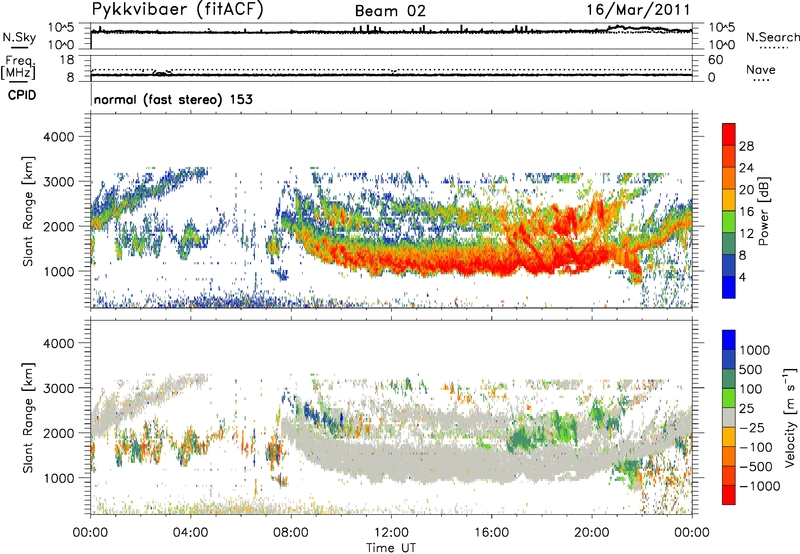Click the -1000 tick on velocity colorbar

point(760,486)
